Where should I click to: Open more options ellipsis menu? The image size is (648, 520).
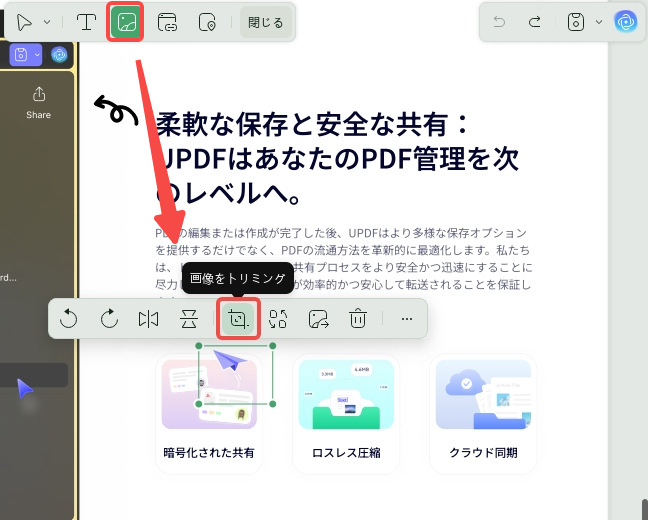pyautogui.click(x=407, y=319)
